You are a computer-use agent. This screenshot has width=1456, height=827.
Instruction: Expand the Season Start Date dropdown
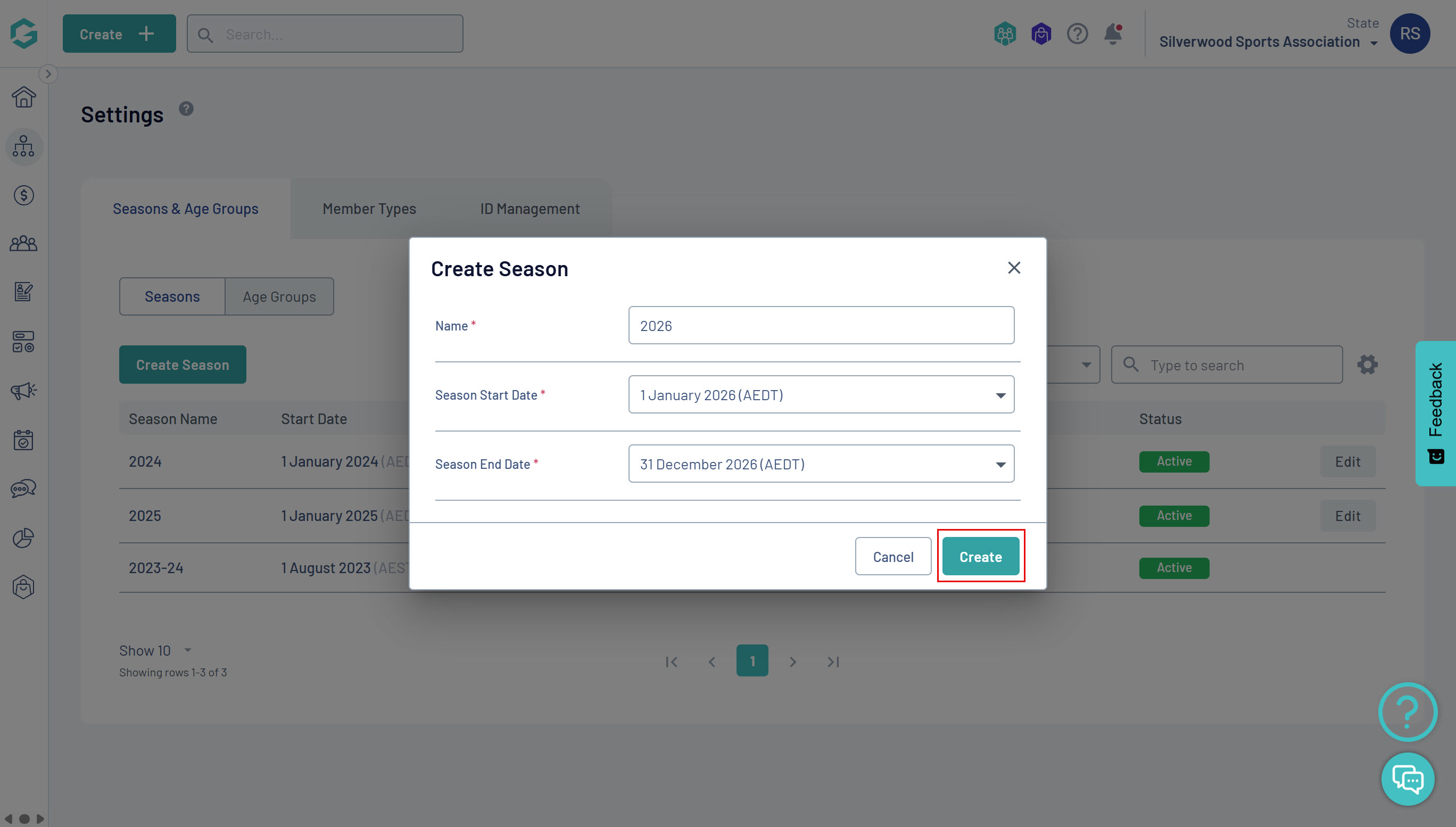point(821,395)
